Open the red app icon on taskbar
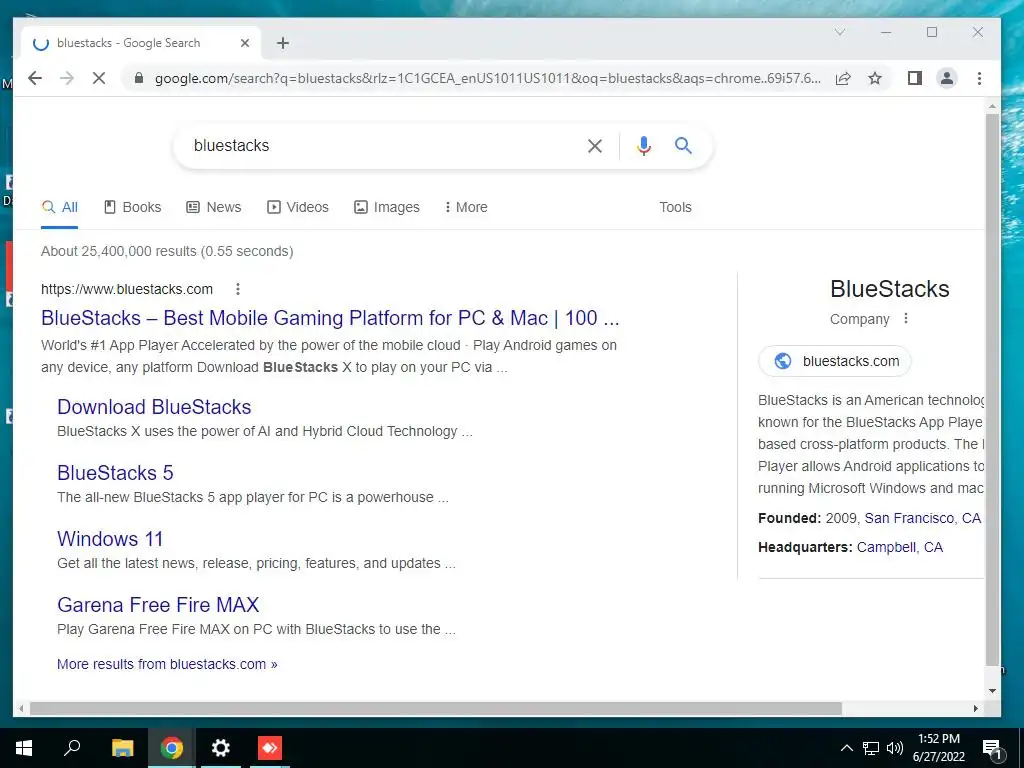1024x768 pixels. click(x=270, y=748)
